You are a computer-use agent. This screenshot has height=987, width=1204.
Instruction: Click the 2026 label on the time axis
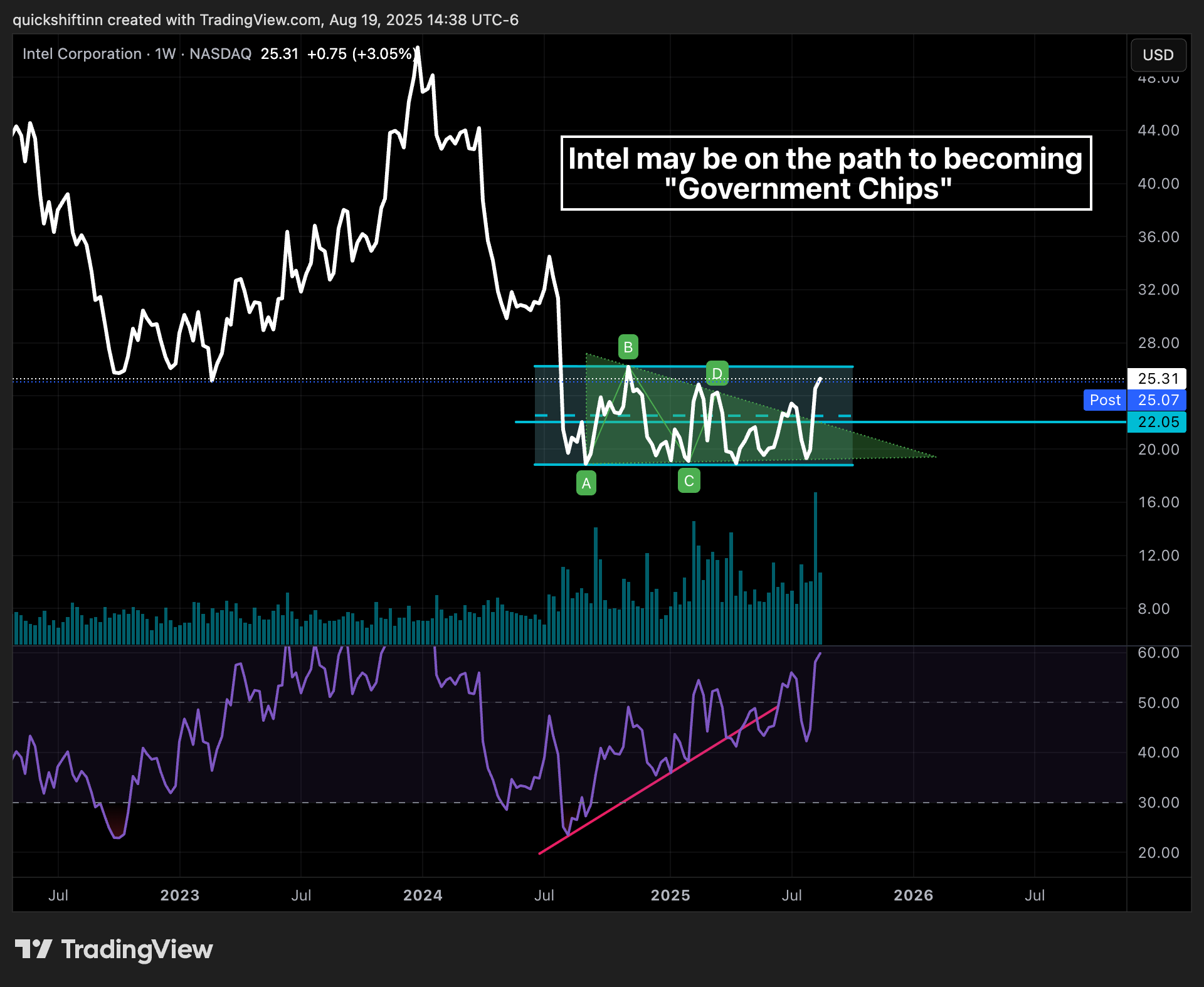(914, 895)
